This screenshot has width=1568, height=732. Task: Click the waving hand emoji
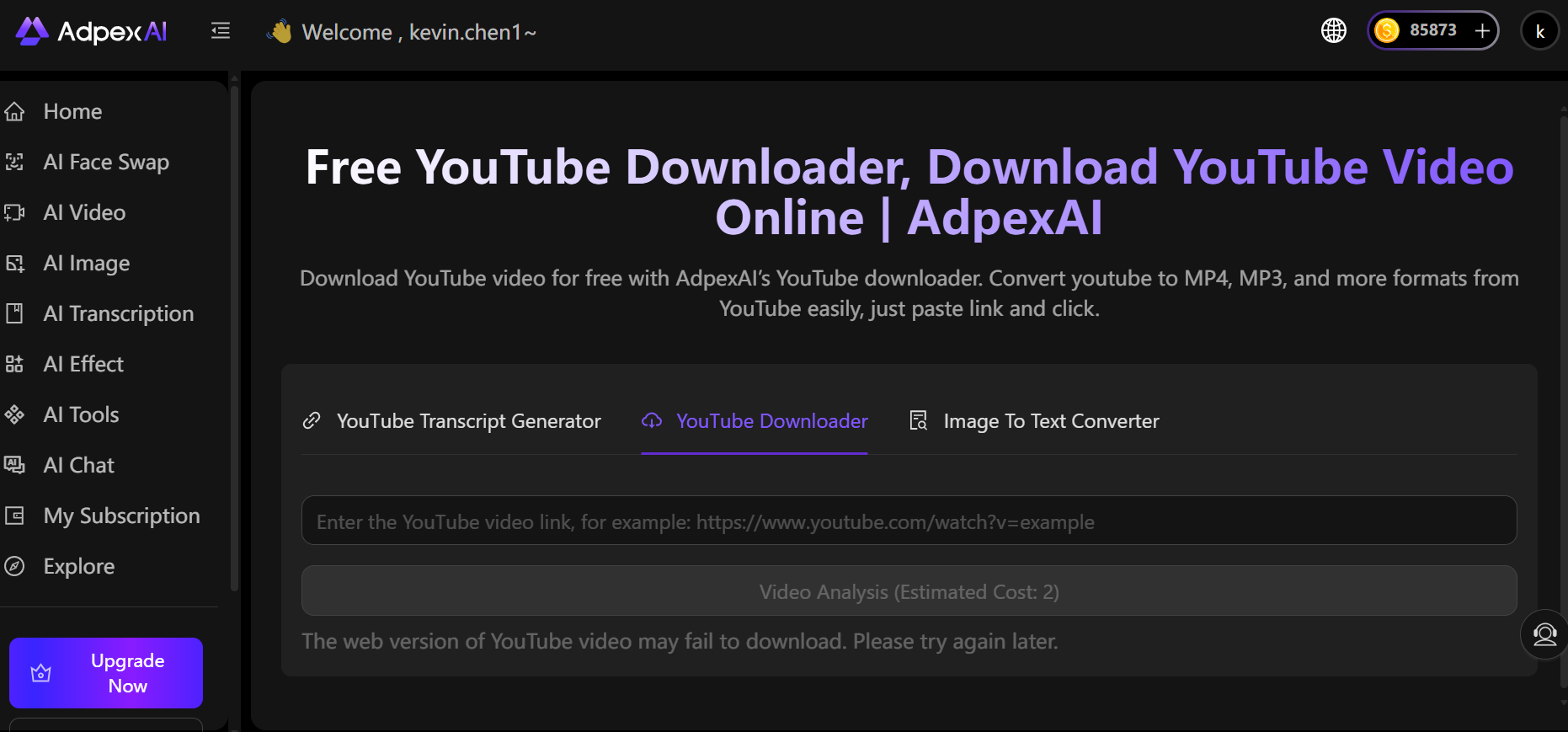(x=279, y=31)
